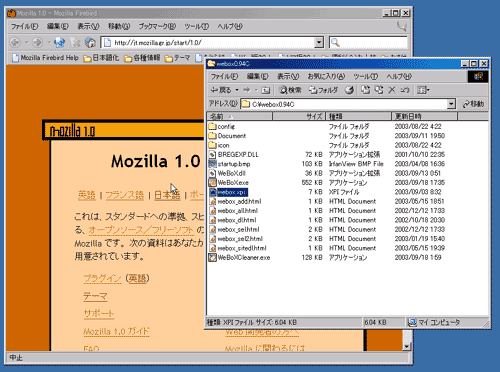Click フランス語 language link on page
Viewport: 500px width, 372px height.
[125, 195]
